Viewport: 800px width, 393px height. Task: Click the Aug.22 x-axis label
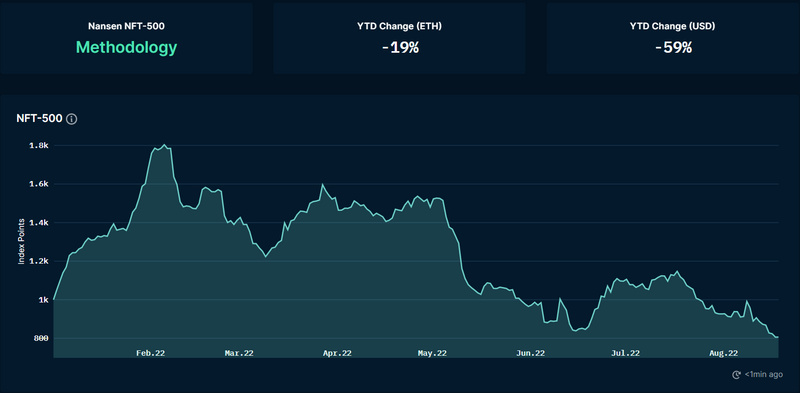tap(724, 353)
